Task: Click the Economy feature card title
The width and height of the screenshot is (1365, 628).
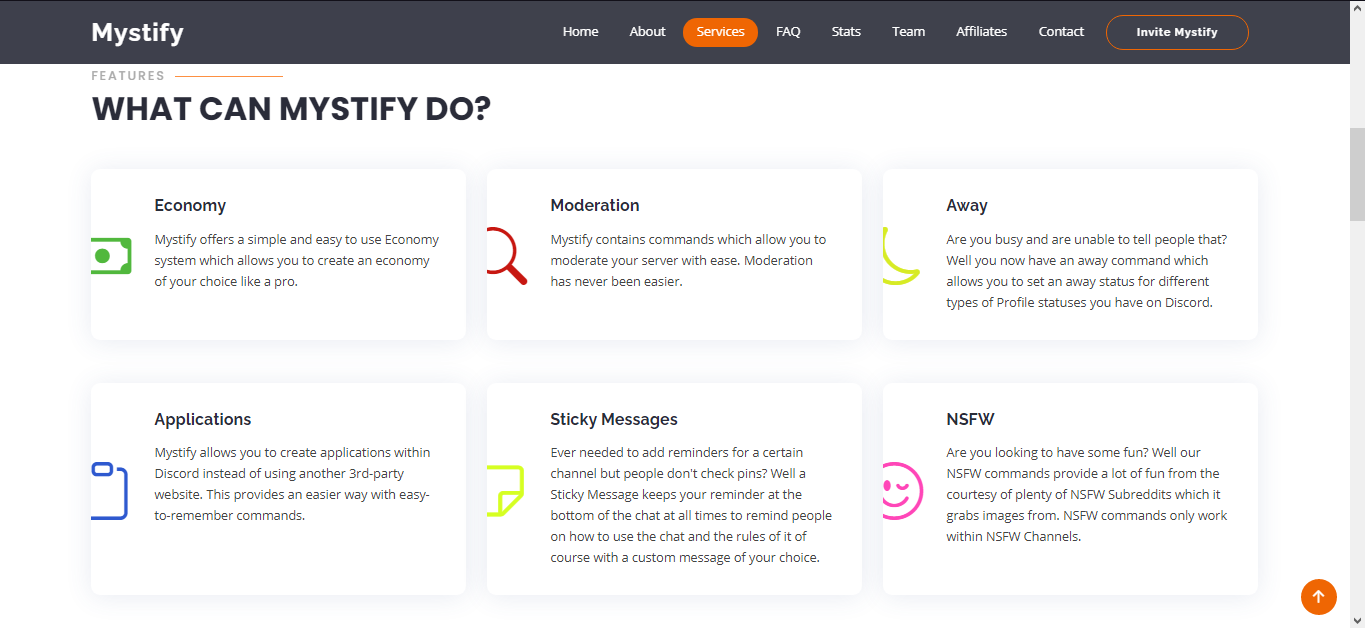Action: click(x=190, y=206)
